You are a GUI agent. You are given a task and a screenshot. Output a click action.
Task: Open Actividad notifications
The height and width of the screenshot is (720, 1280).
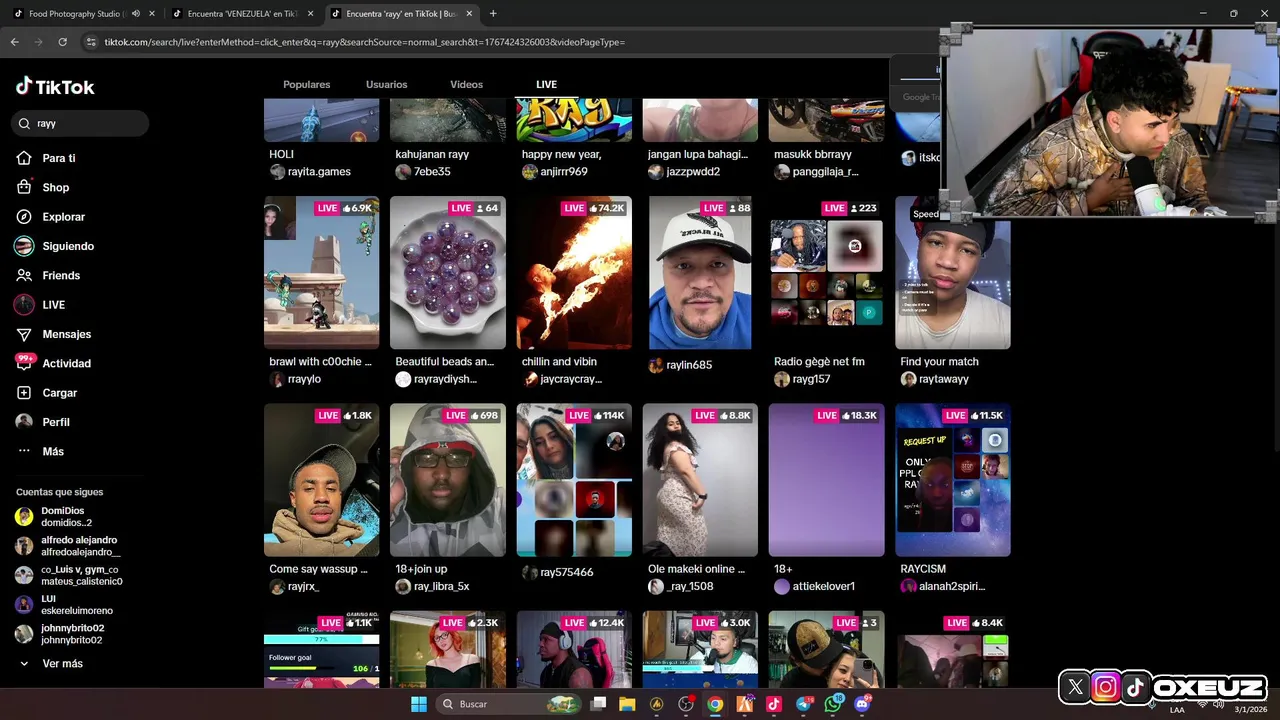(x=66, y=363)
